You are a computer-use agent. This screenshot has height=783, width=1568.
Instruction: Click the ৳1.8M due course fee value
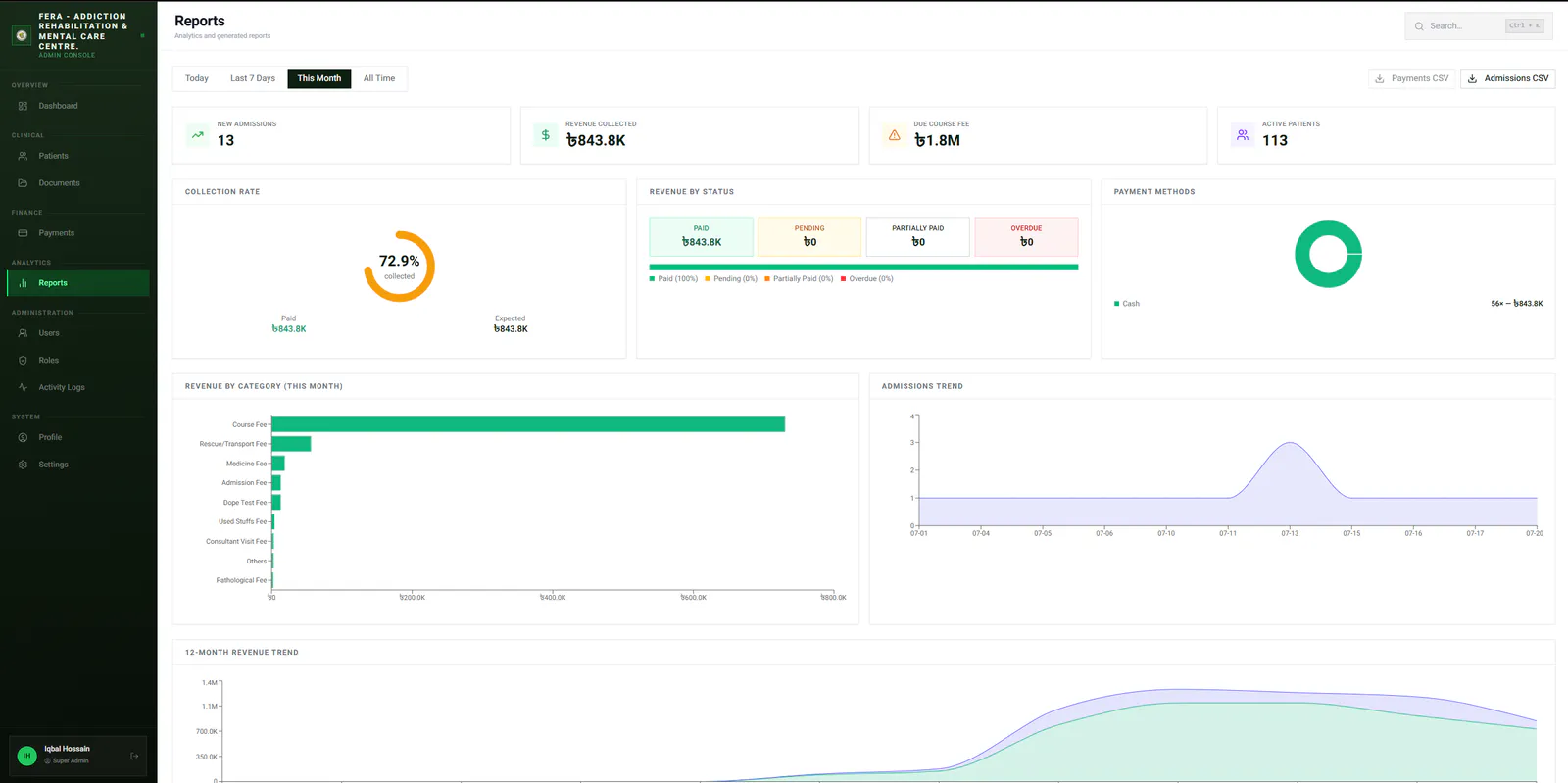point(937,140)
